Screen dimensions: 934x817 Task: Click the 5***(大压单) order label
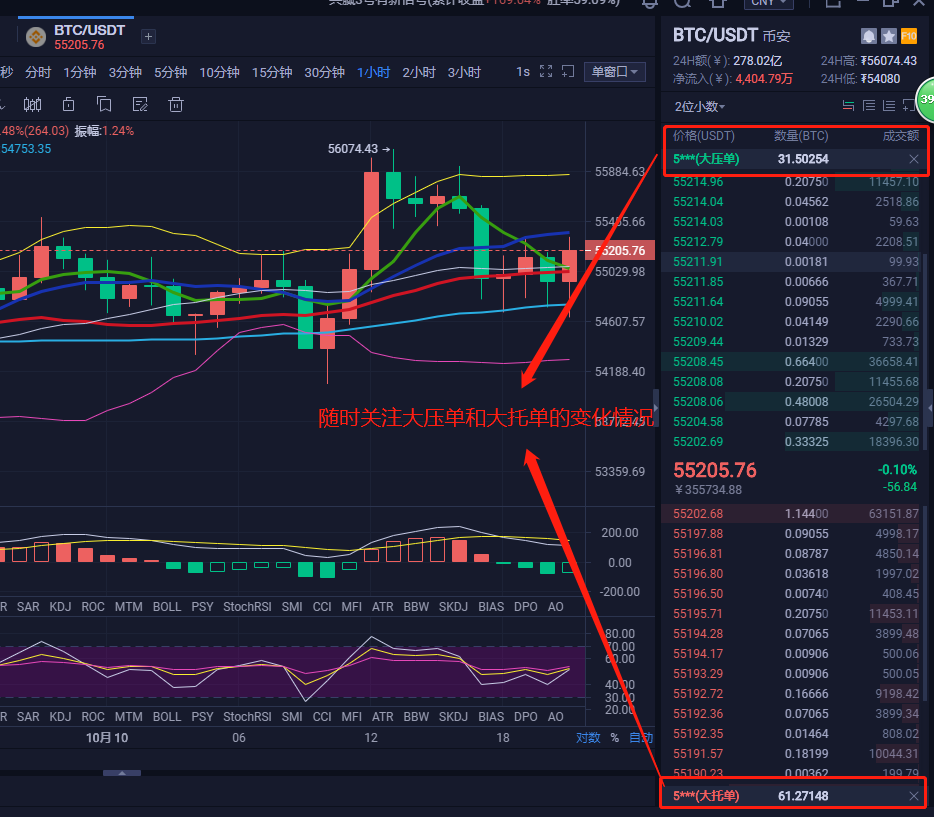tap(706, 159)
